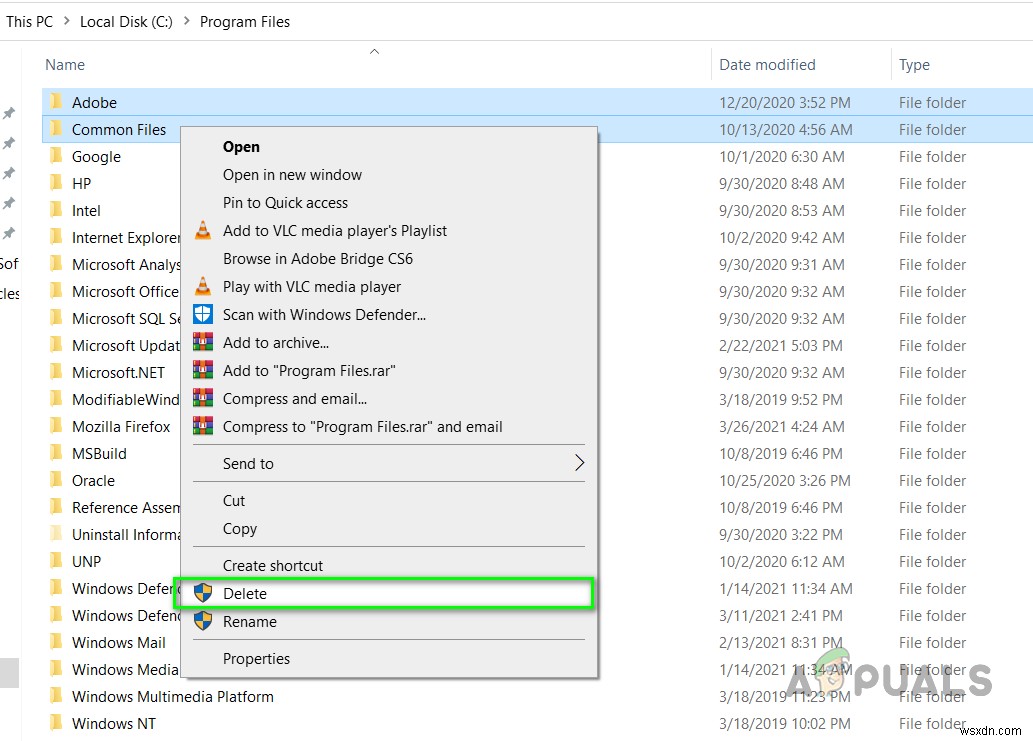Click the second pin icon in the sidebar
This screenshot has height=741, width=1033.
tap(8, 140)
